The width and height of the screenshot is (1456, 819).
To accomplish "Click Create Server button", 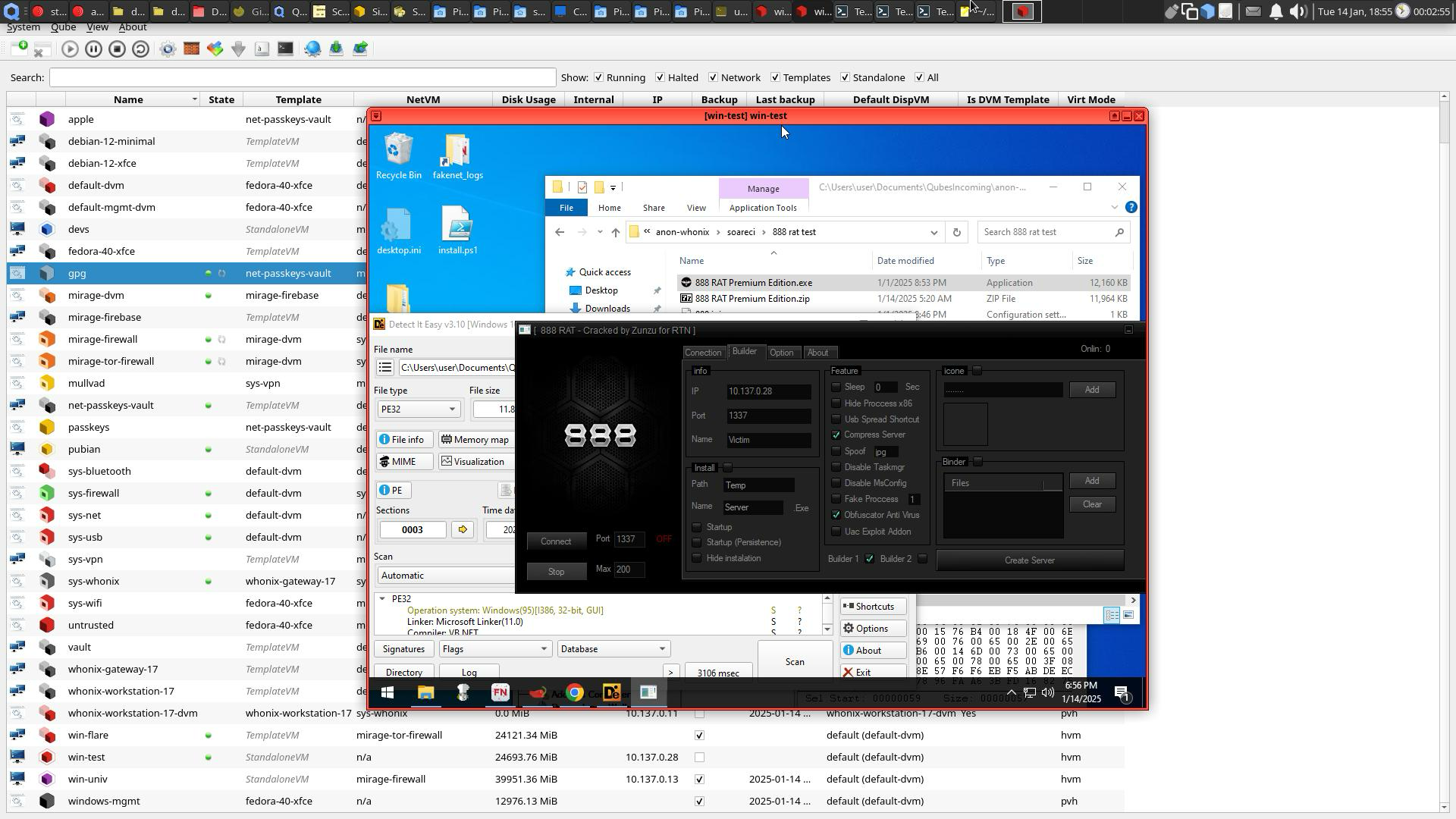I will tap(1030, 560).
